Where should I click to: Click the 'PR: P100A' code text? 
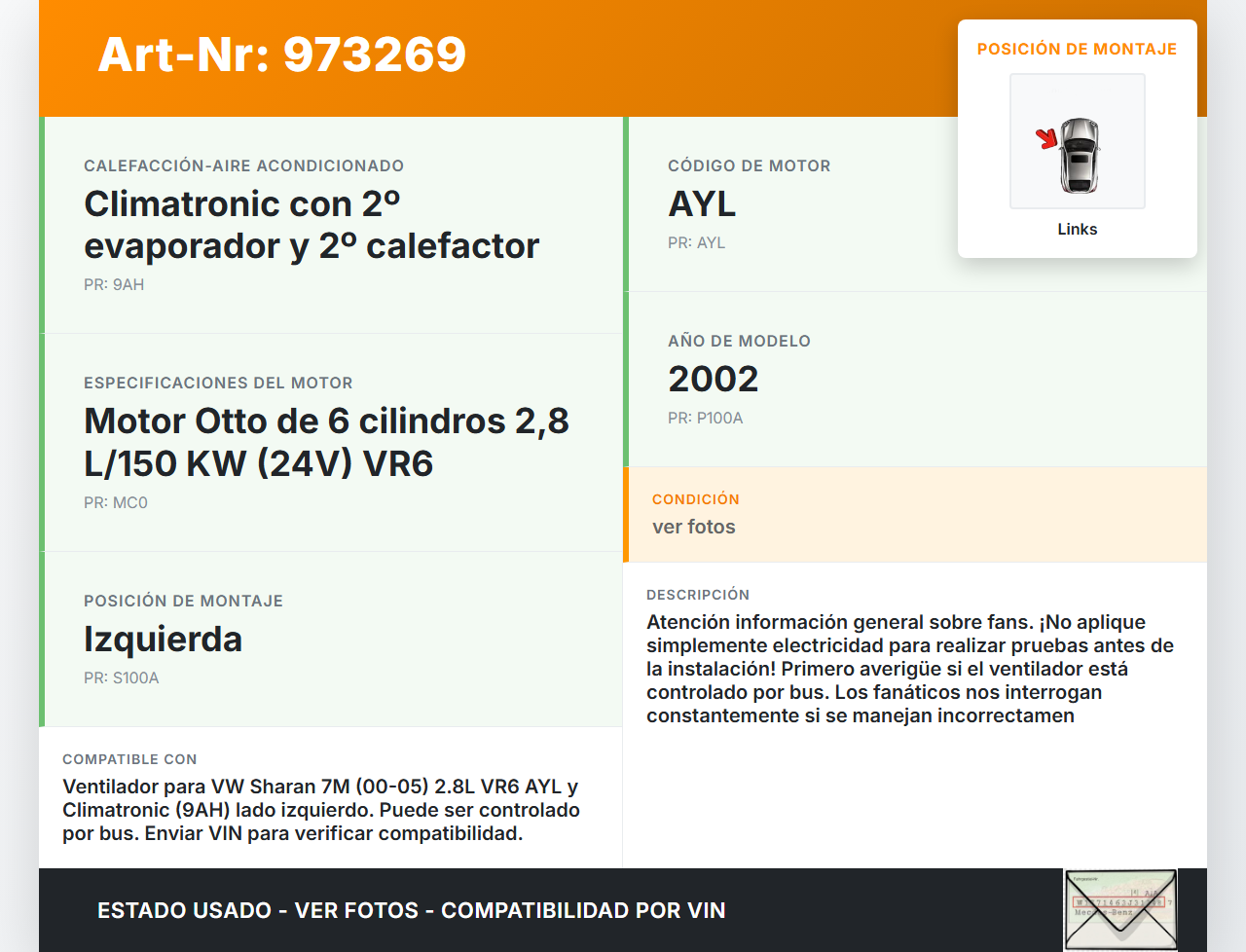705,419
